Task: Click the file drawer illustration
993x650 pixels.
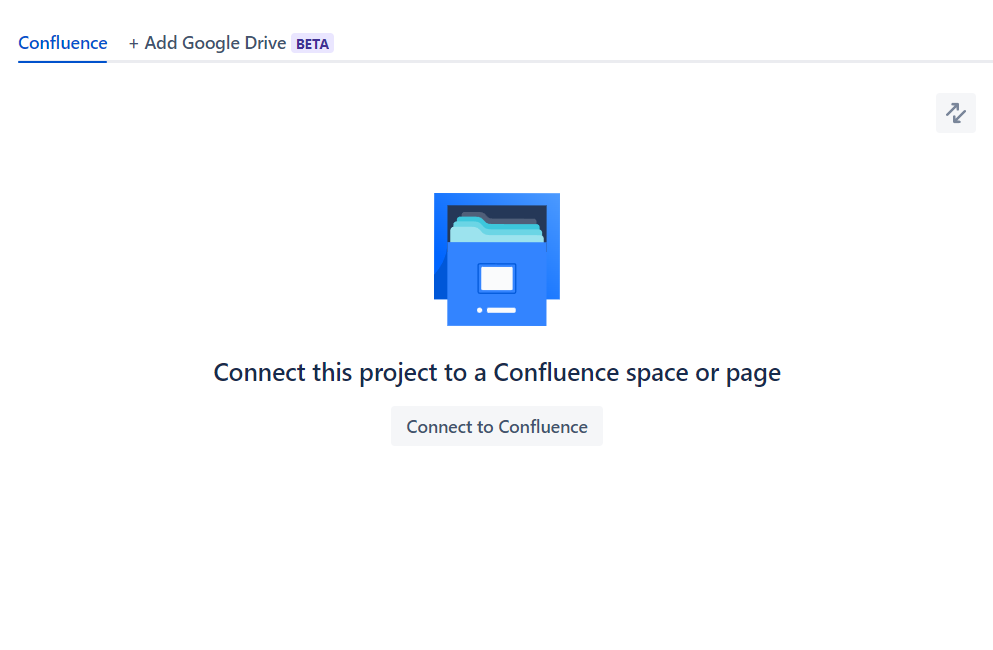Action: pyautogui.click(x=496, y=260)
